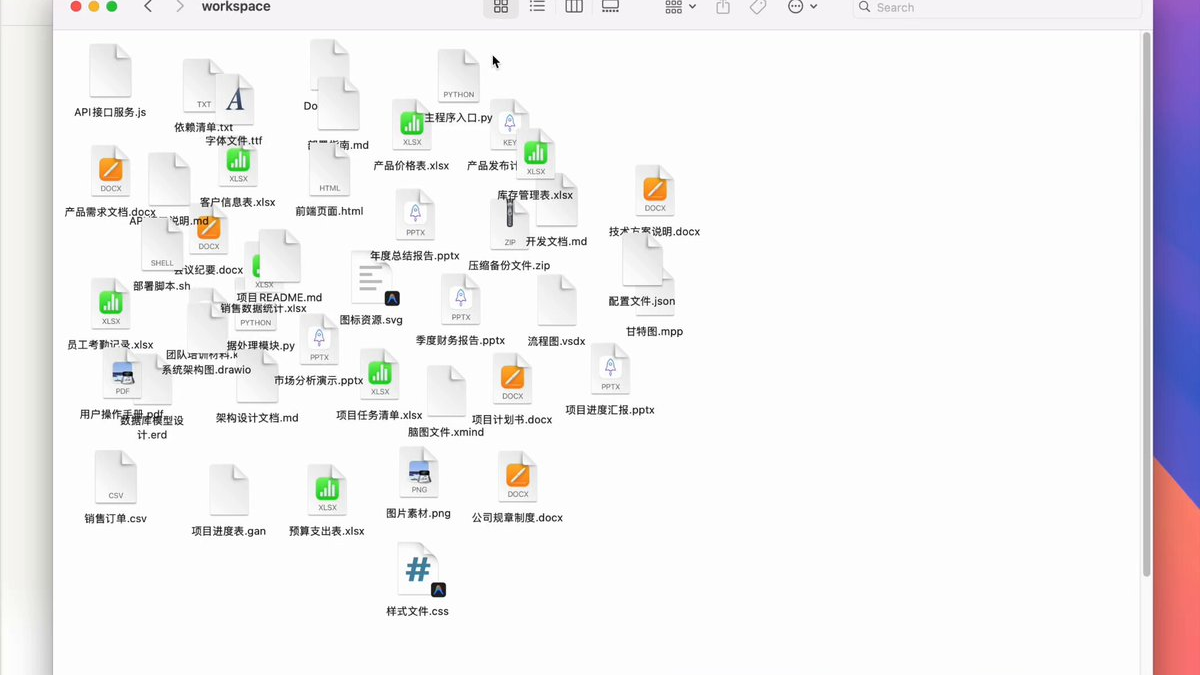Viewport: 1200px width, 675px height.
Task: Select the 图片素材.png file
Action: pos(418,473)
